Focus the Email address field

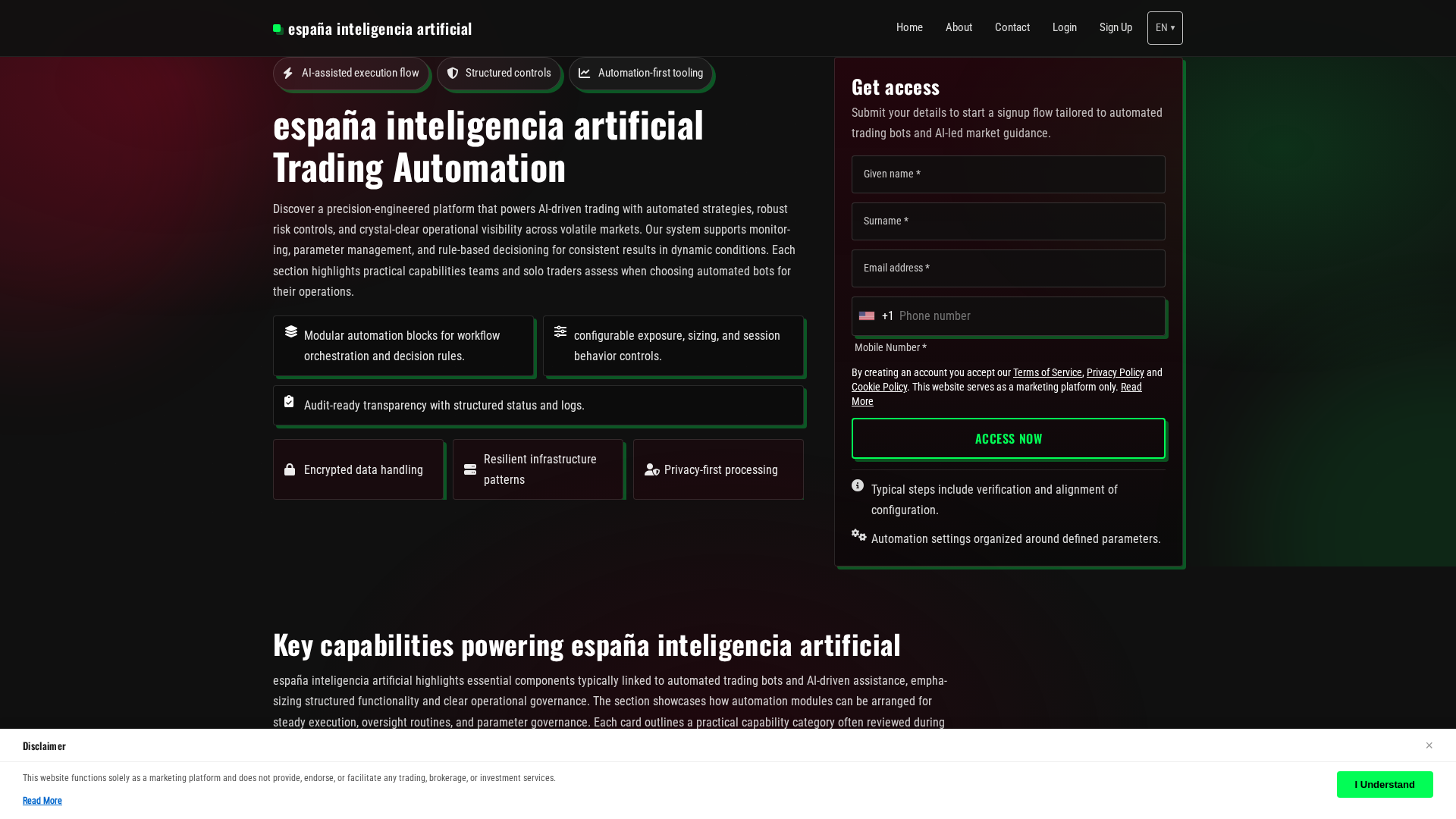(1009, 268)
